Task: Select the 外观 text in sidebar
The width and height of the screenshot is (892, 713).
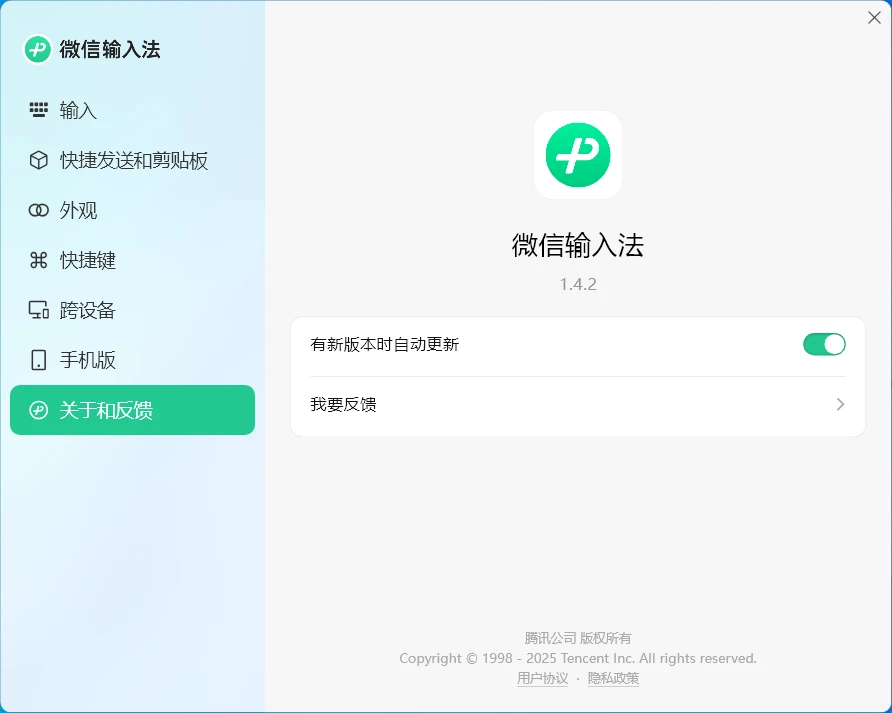Action: (78, 210)
